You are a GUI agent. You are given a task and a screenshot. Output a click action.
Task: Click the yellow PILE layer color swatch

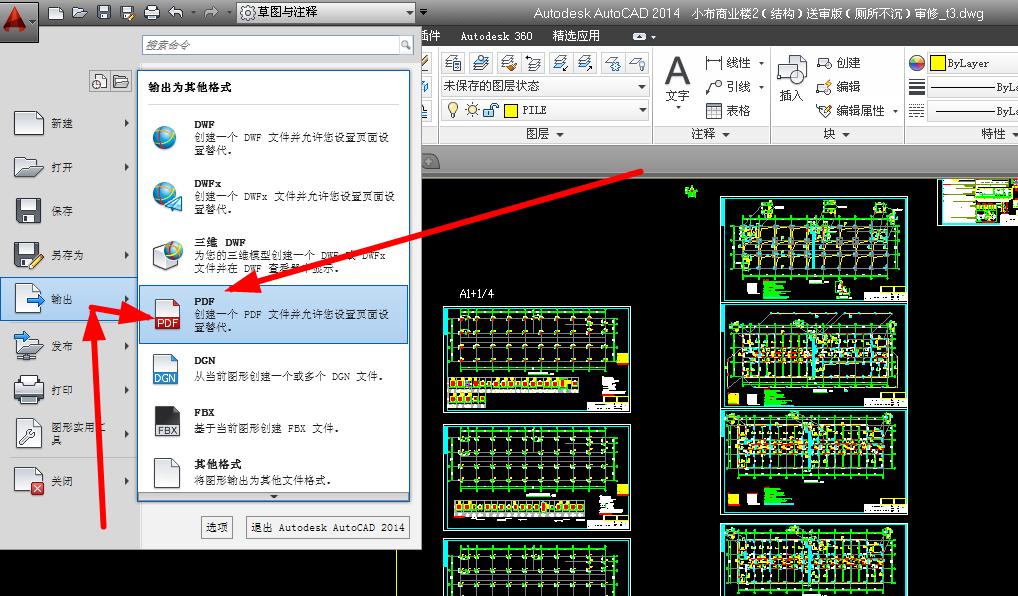point(511,110)
